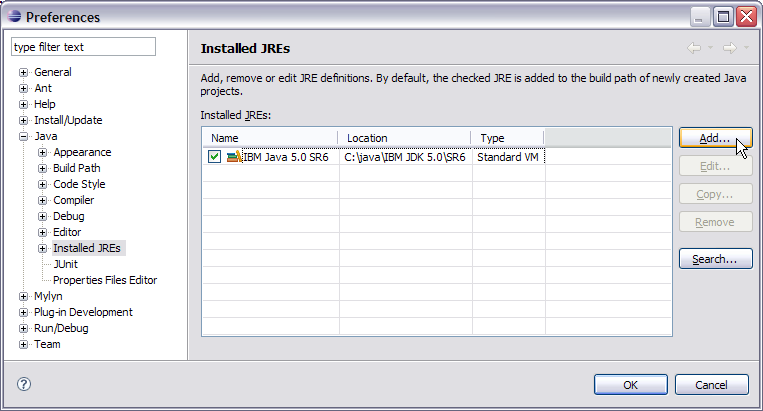Click the help question mark icon
763x411 pixels.
point(24,384)
